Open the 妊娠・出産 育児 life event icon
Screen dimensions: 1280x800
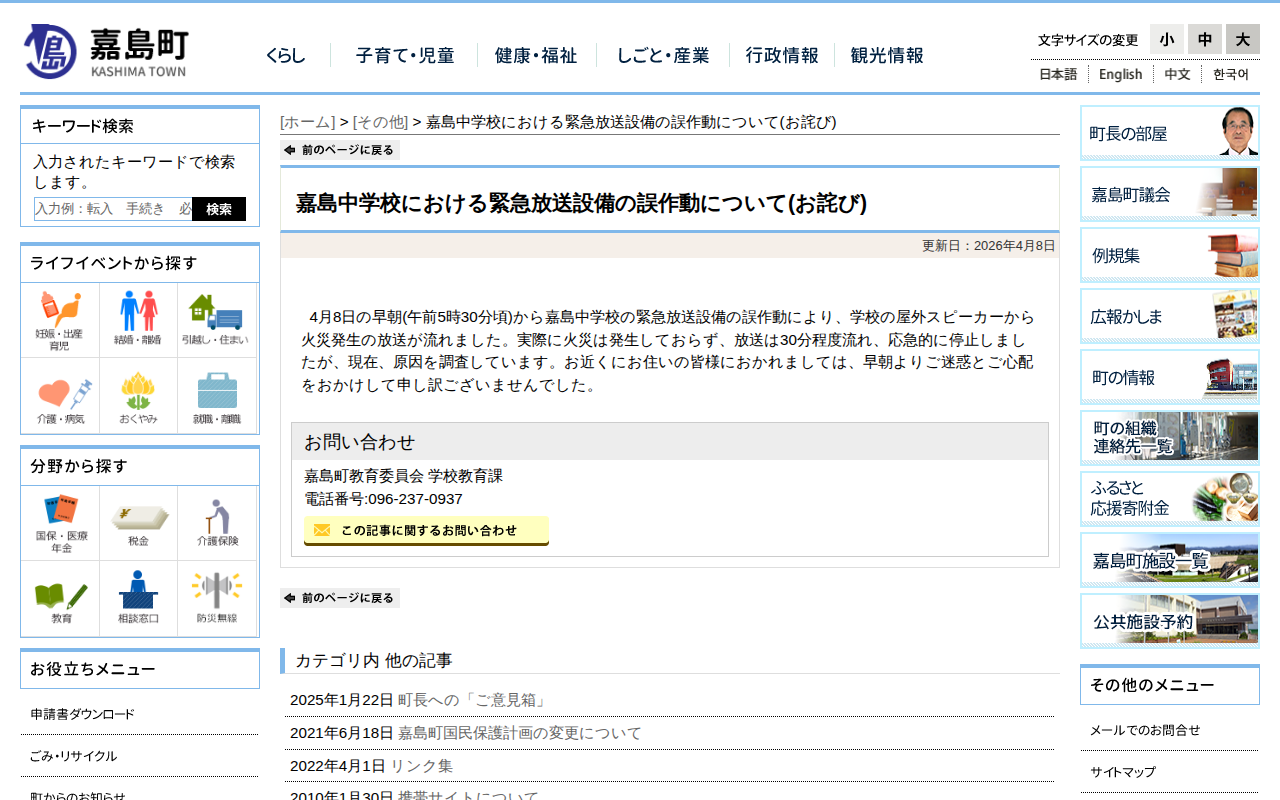(x=60, y=320)
